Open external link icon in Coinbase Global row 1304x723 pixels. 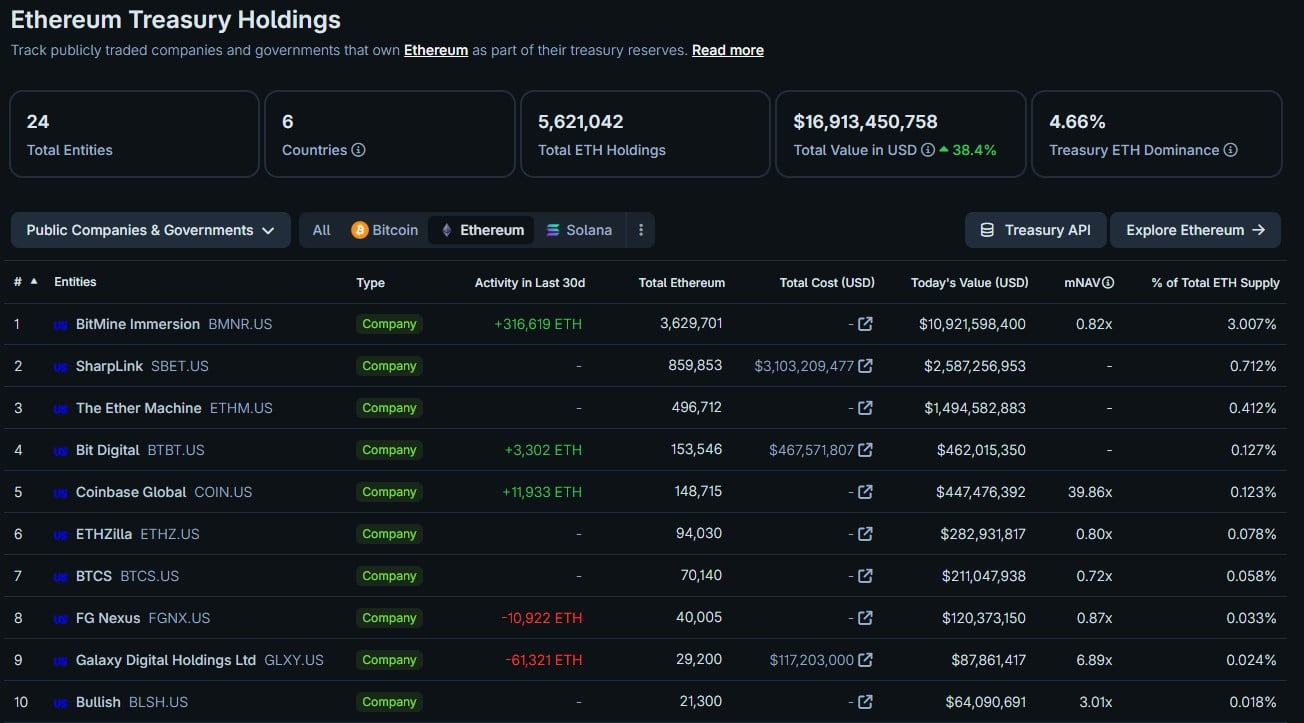(x=865, y=492)
